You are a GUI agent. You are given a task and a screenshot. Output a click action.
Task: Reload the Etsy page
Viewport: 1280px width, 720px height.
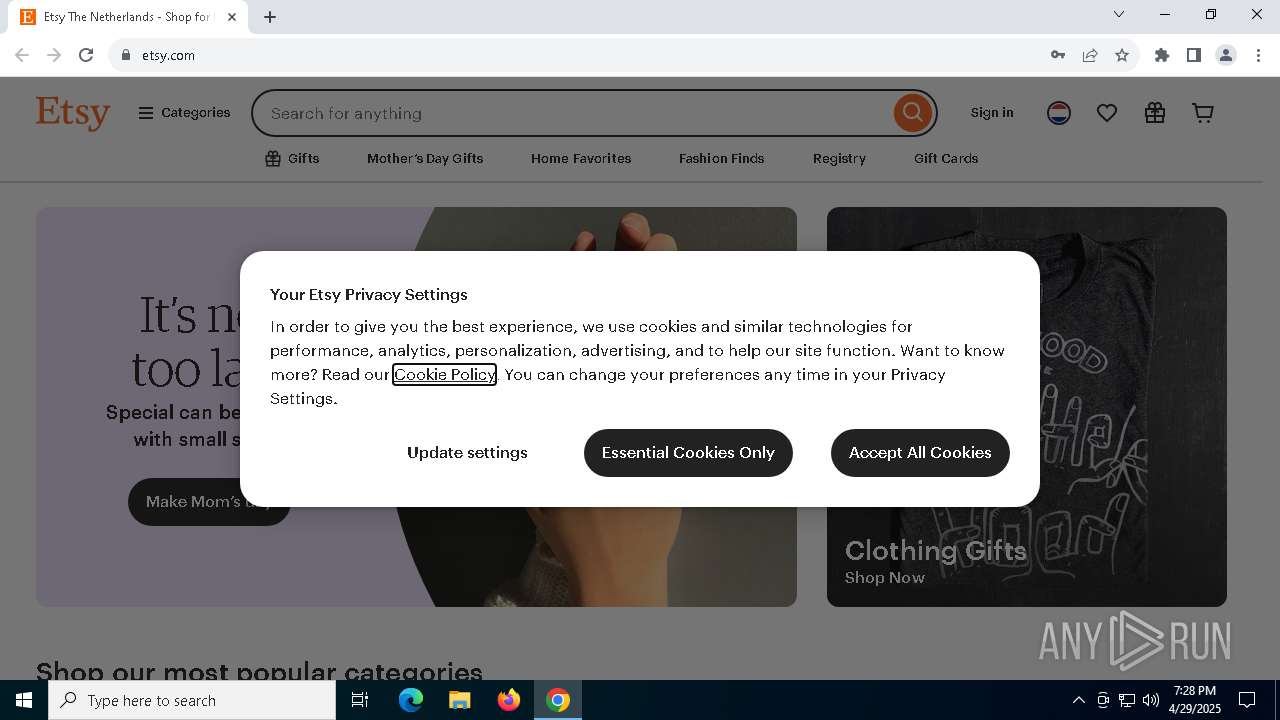click(86, 55)
